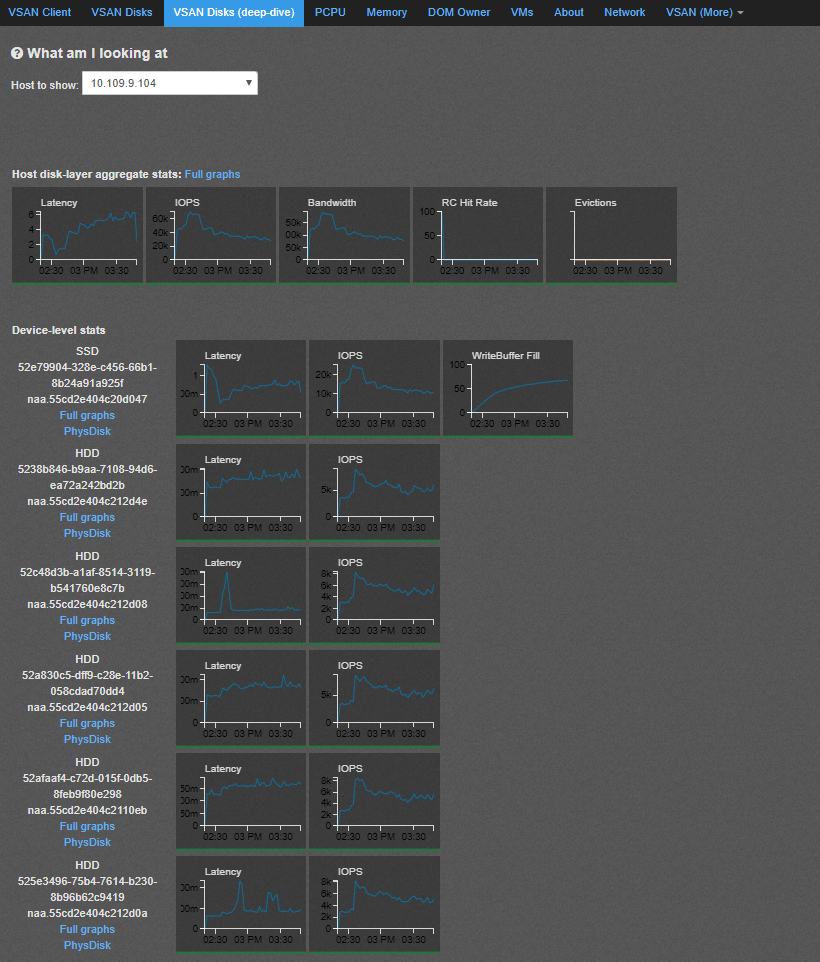The height and width of the screenshot is (962, 820).
Task: Open Full graphs for HDD naa.55cd2e404c212d4e
Action: point(87,517)
